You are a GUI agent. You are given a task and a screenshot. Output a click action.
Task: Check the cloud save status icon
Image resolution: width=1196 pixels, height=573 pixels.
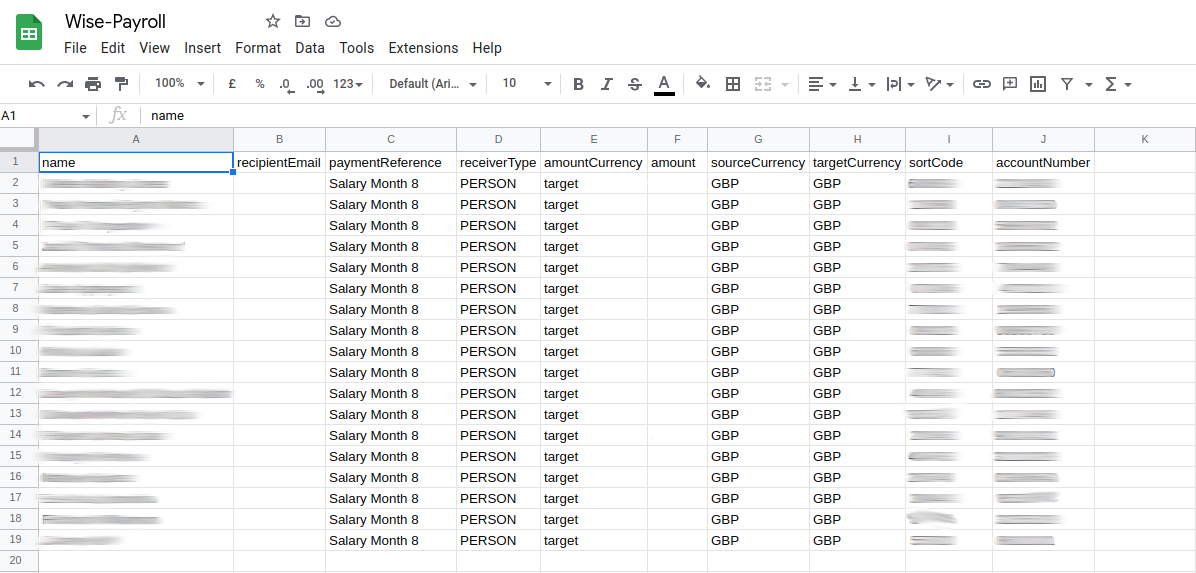[332, 21]
